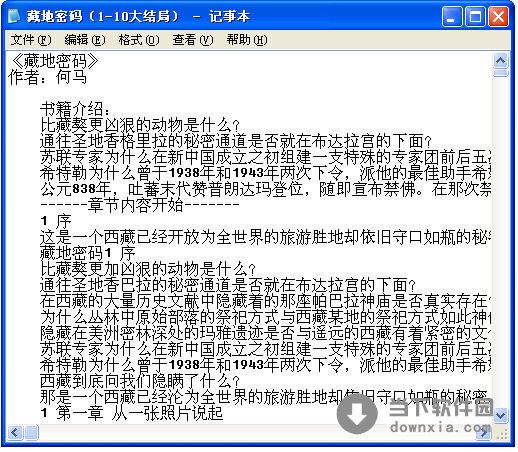This screenshot has width=518, height=452.
Task: Minimize the Notepad window
Action: pyautogui.click(x=452, y=16)
